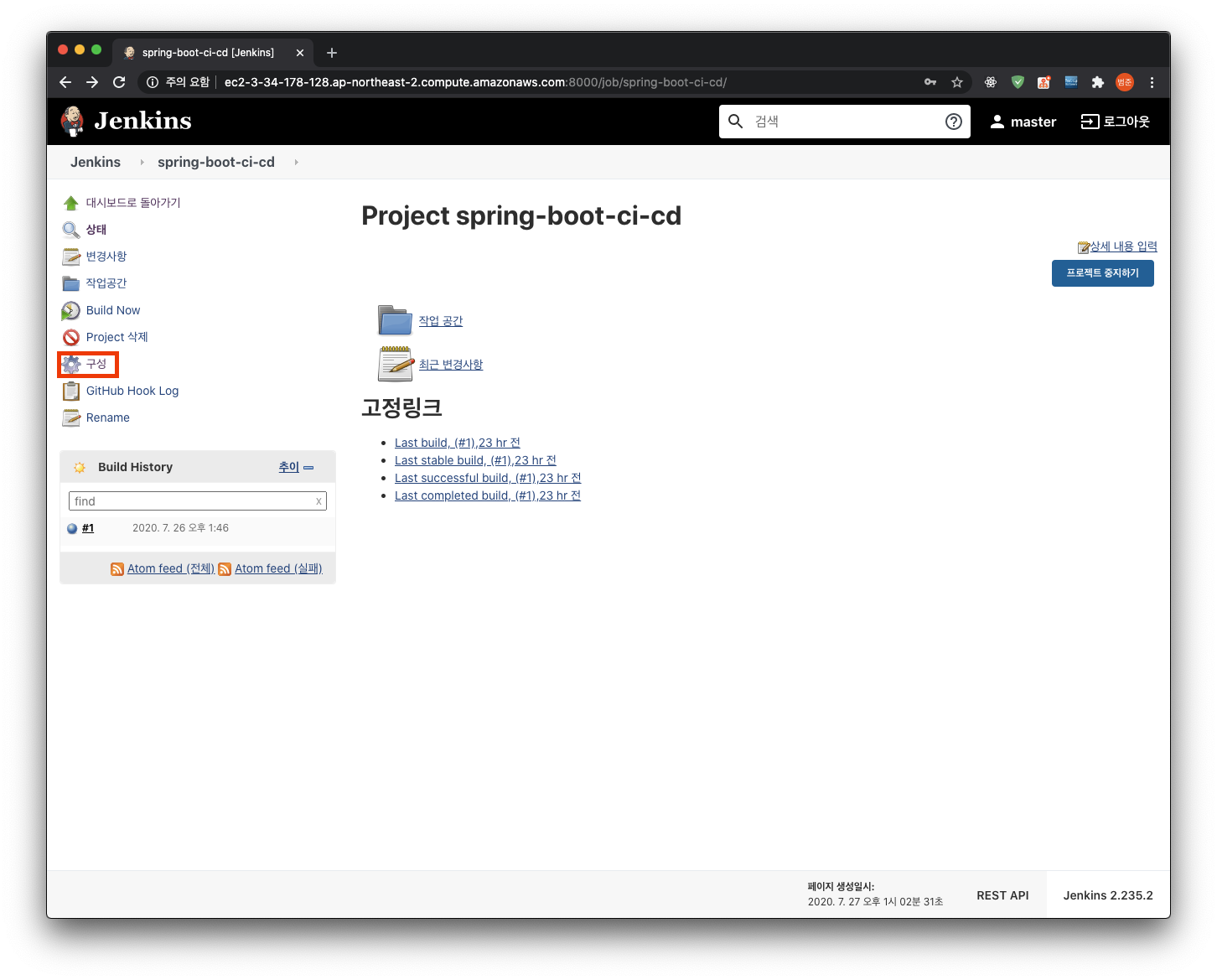This screenshot has height=980, width=1217.
Task: Click the 상세 내용 입력 link
Action: coord(1124,246)
